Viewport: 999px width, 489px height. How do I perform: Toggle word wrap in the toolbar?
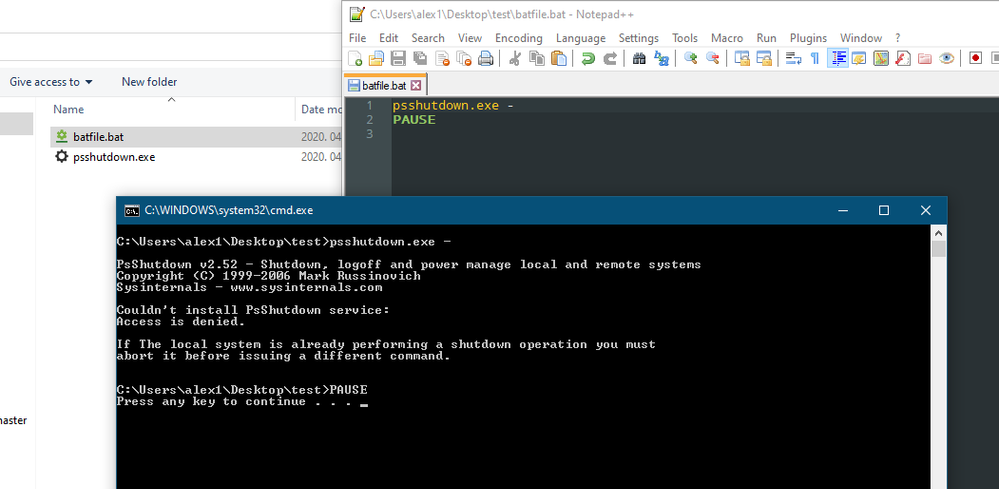pyautogui.click(x=793, y=59)
